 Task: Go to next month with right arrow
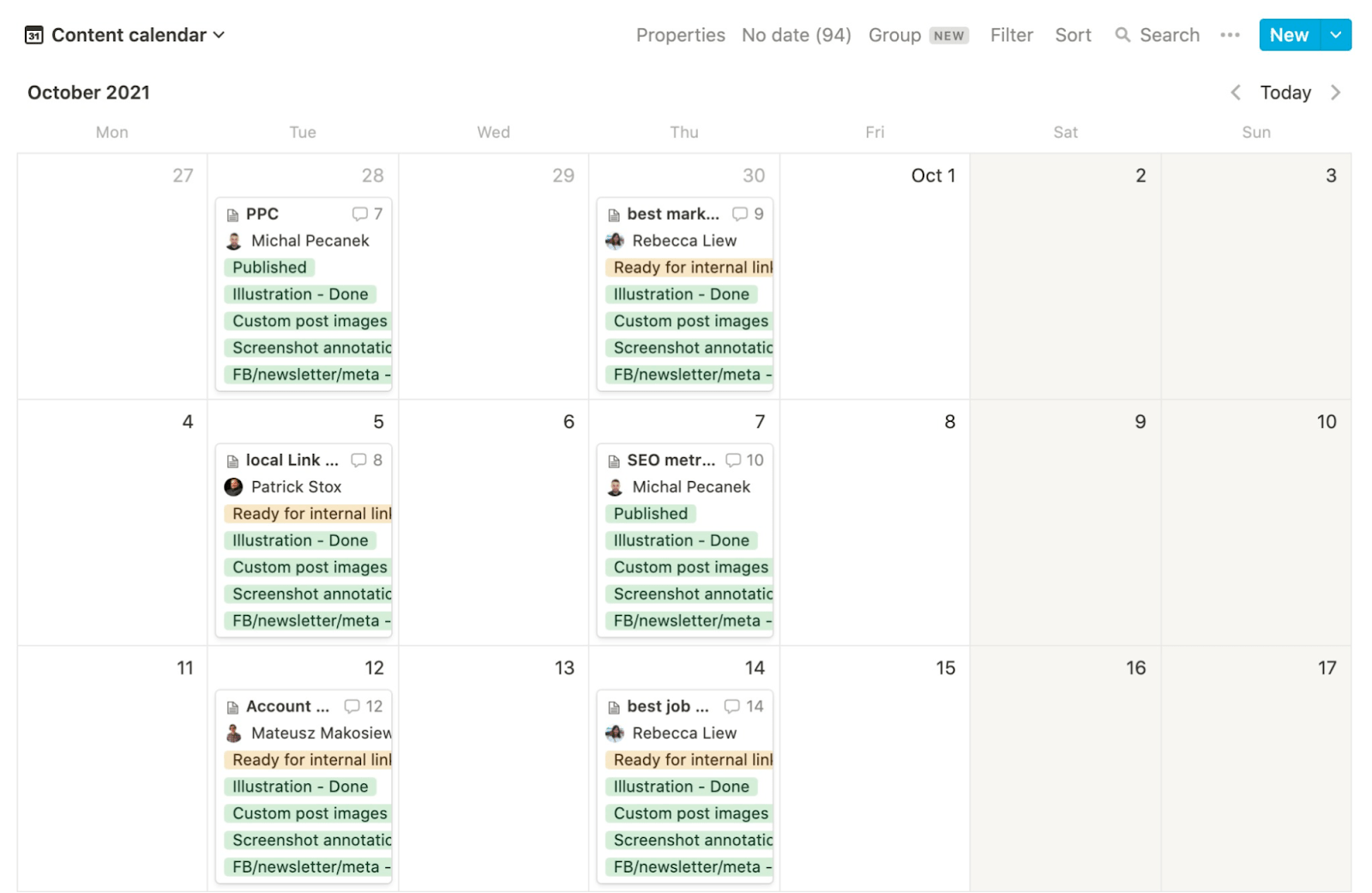point(1335,93)
